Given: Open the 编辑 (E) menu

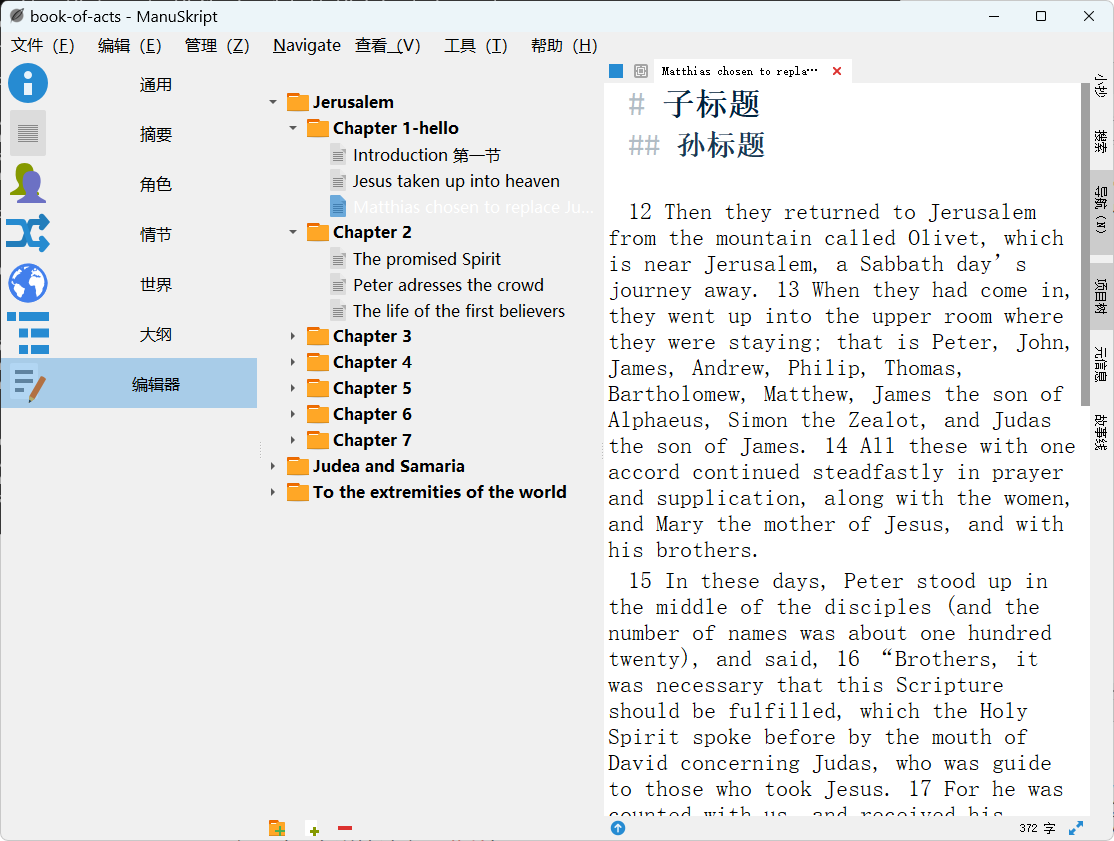Looking at the screenshot, I should point(129,45).
